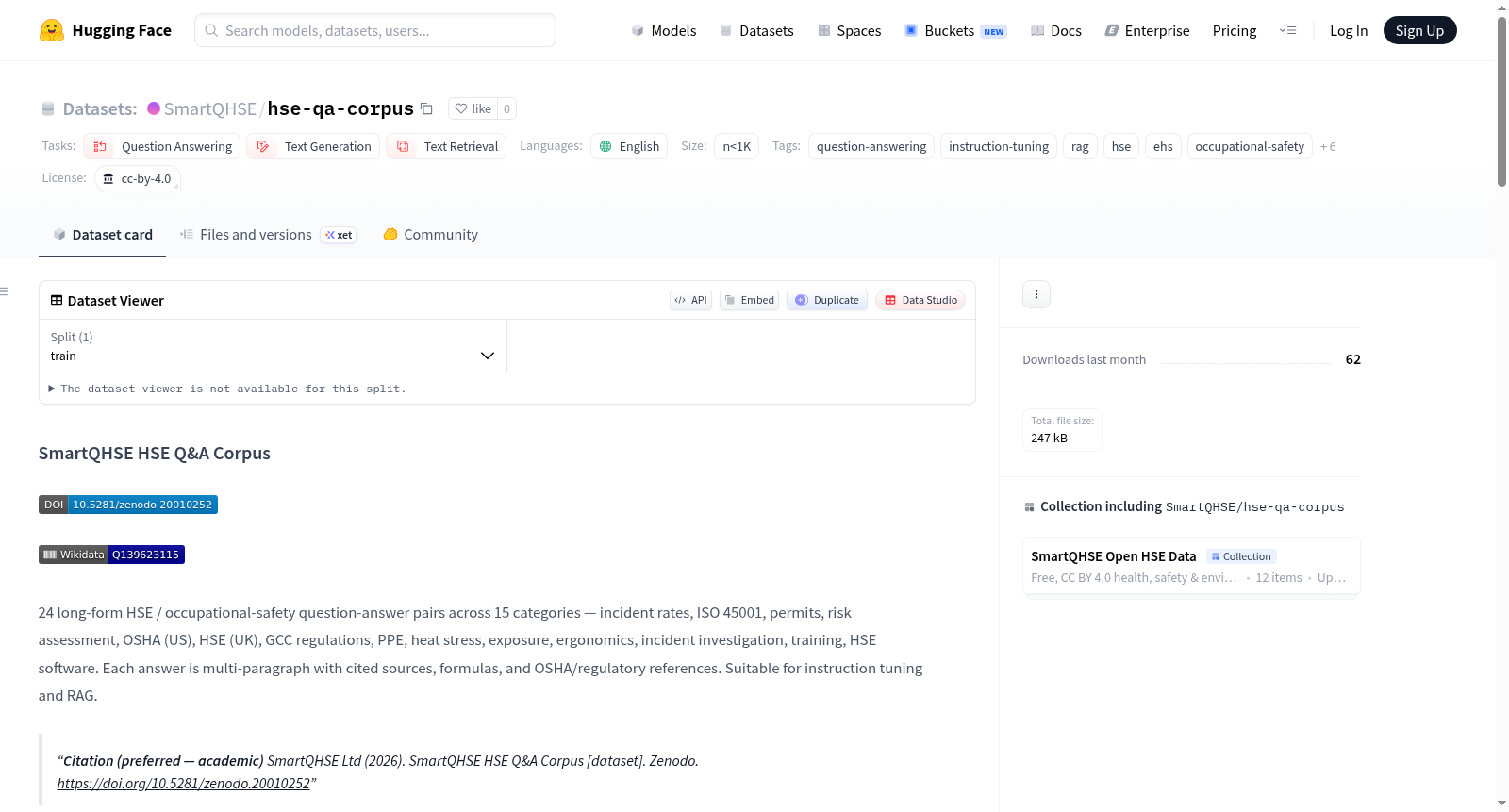
Task: Click the n<1K size tag
Action: 737,146
